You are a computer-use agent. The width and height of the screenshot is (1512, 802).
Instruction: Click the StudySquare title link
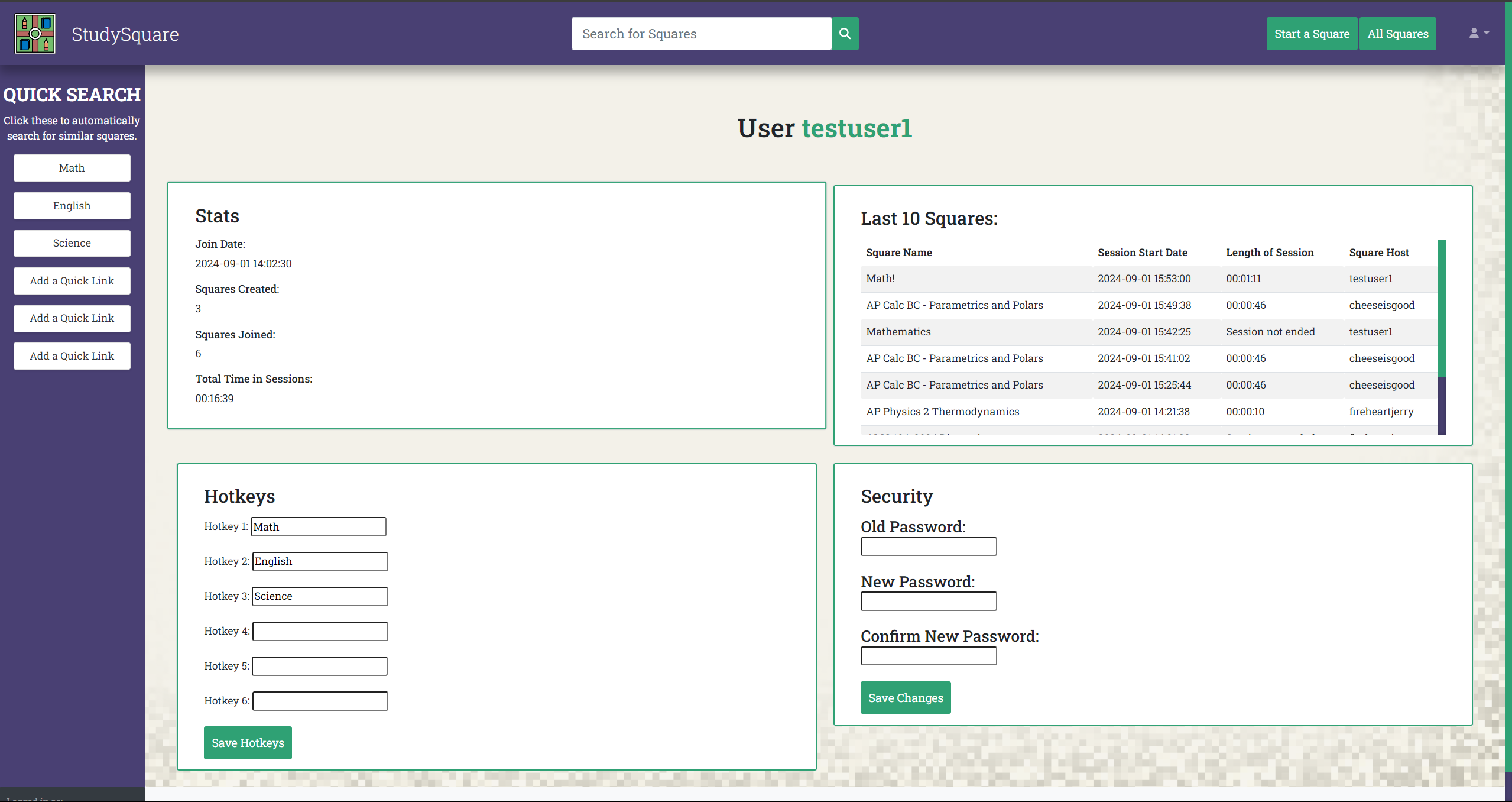coord(125,34)
